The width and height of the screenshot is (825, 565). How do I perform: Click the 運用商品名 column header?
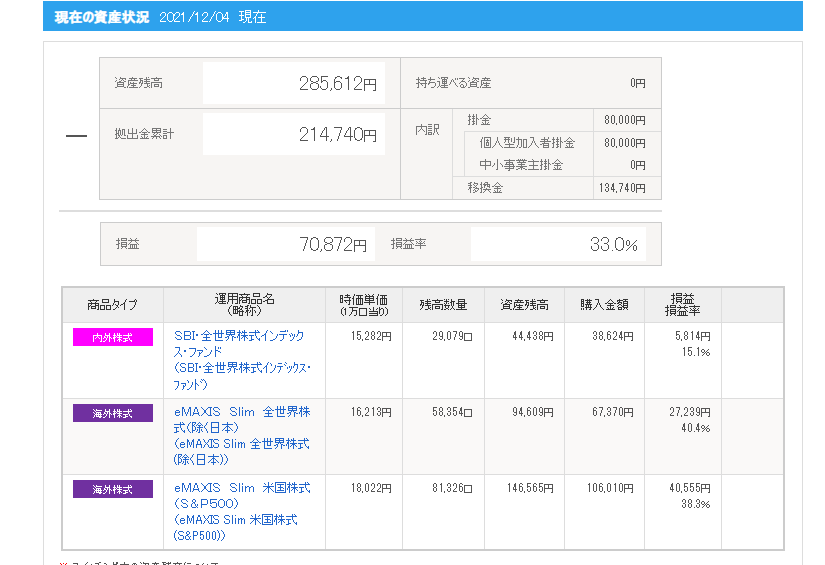pyautogui.click(x=244, y=305)
